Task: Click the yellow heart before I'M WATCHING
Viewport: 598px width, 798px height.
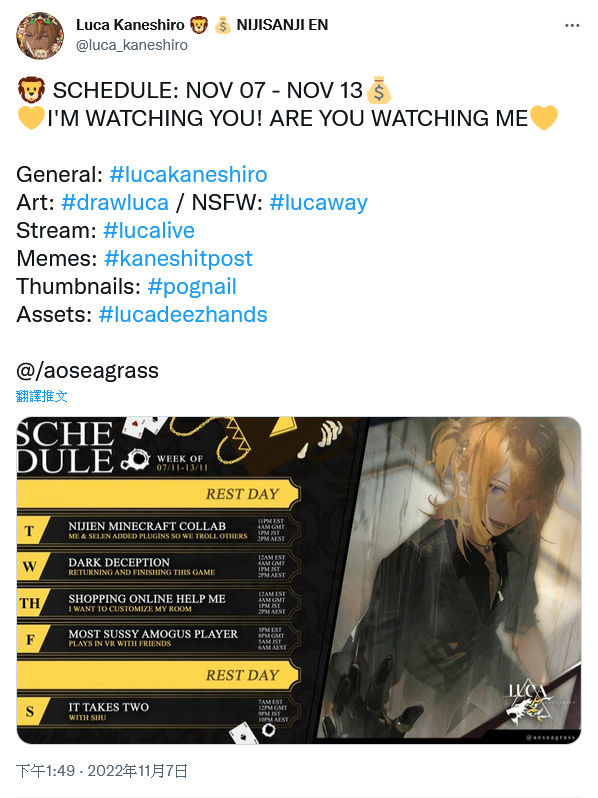Action: pyautogui.click(x=31, y=118)
